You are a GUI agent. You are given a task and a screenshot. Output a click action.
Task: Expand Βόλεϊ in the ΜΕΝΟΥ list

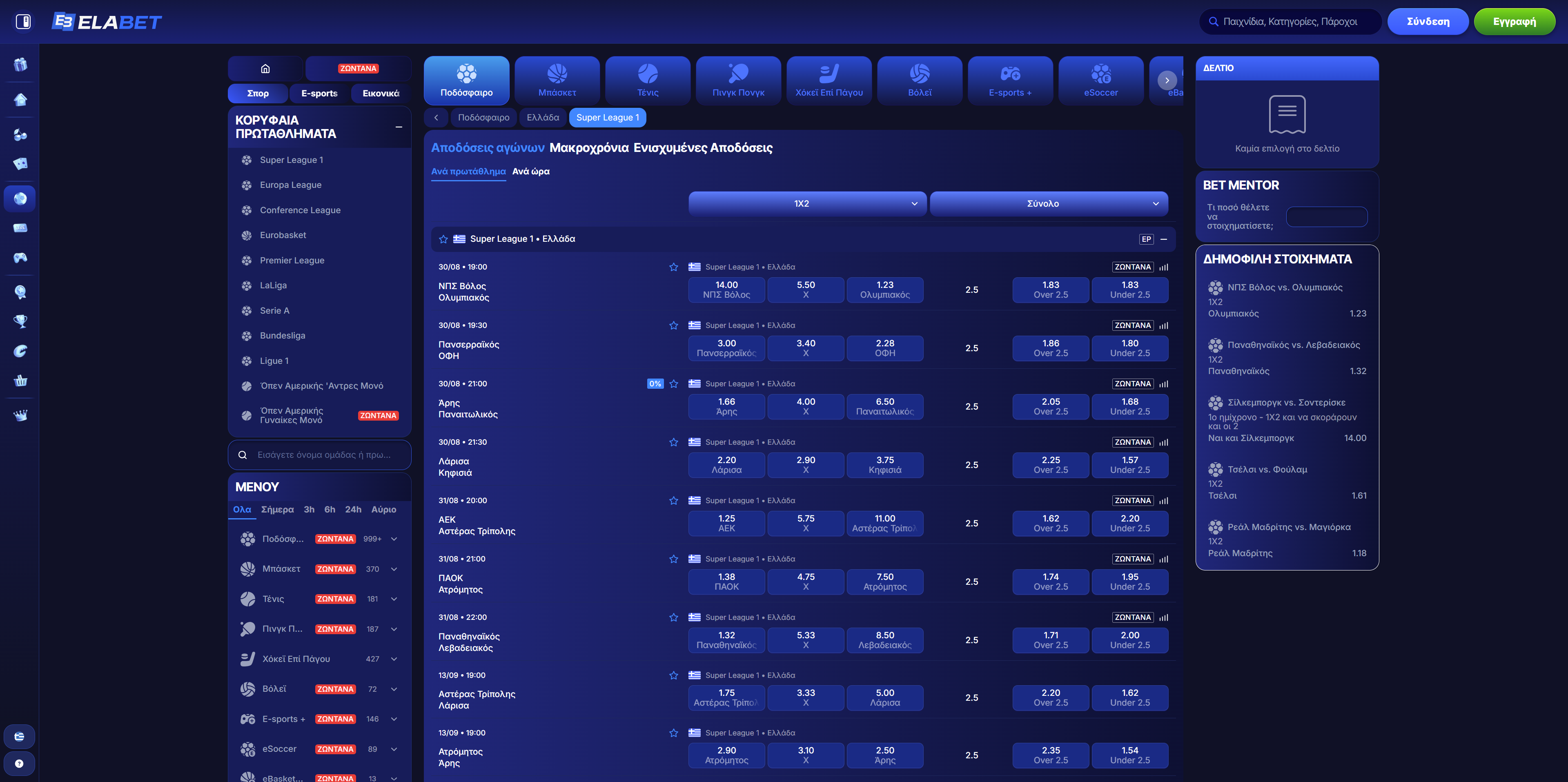click(x=394, y=689)
